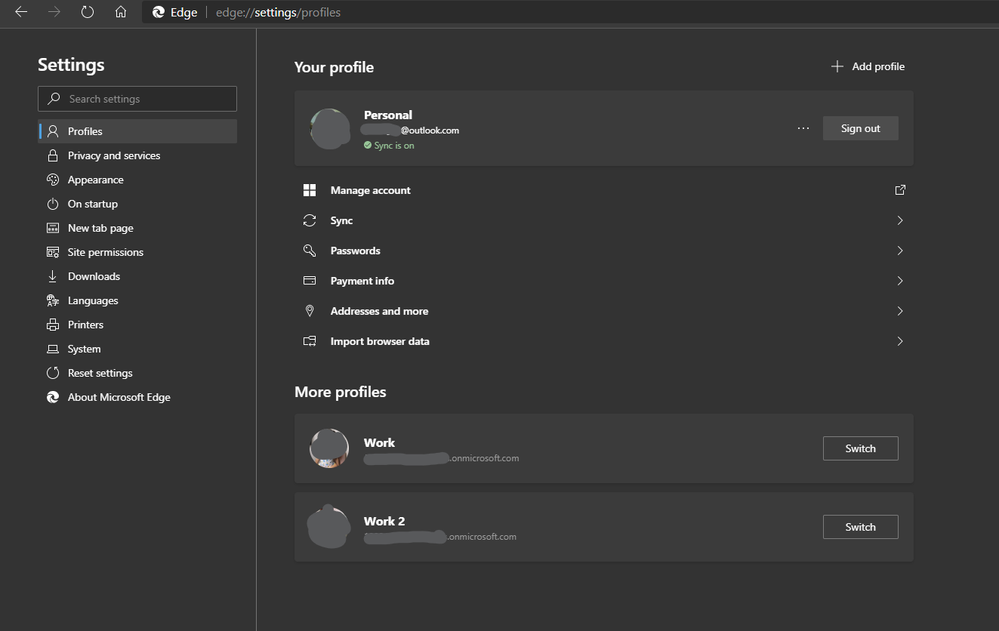
Task: Click the Work 2 profile name
Action: (x=384, y=521)
